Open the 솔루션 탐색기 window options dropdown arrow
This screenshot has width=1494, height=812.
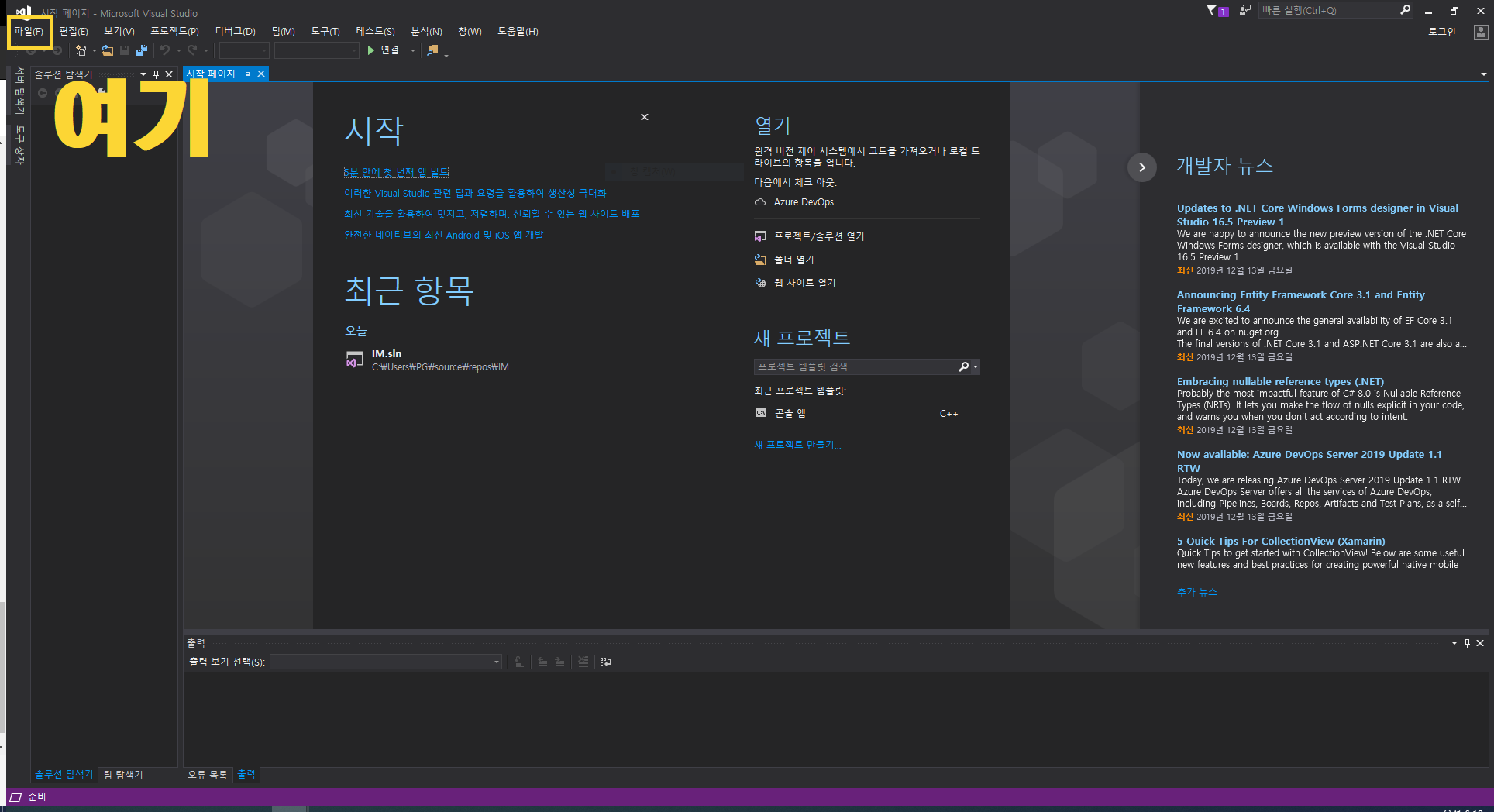coord(143,74)
